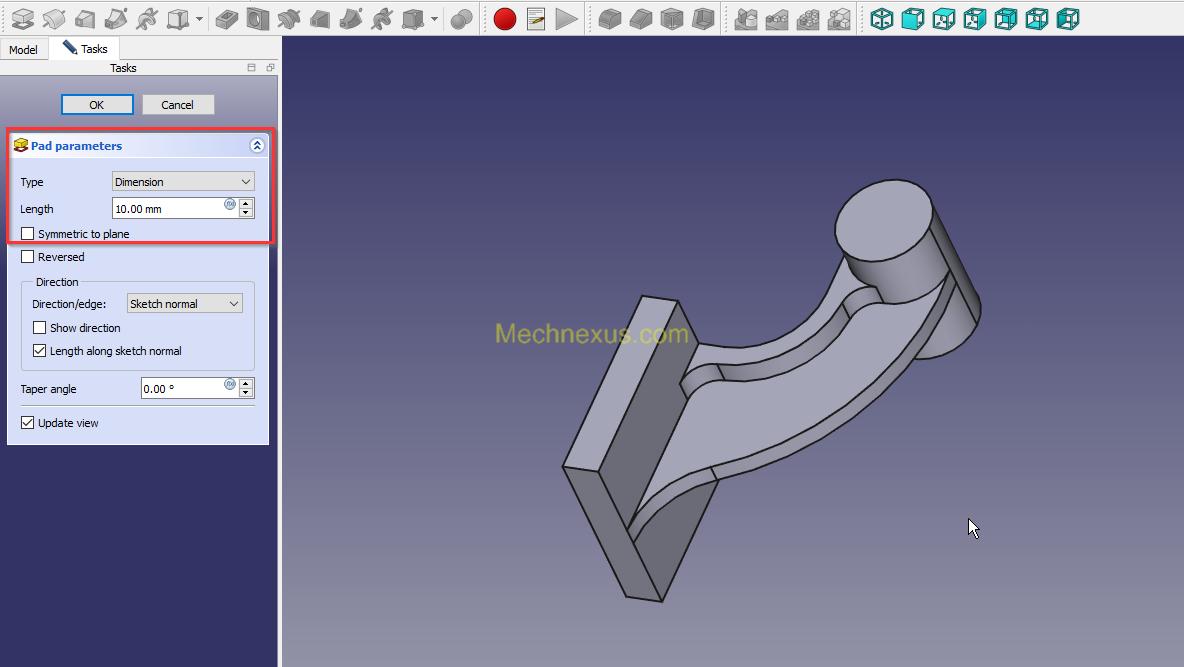This screenshot has width=1184, height=667.
Task: Toggle the Reversed checkbox
Action: pyautogui.click(x=28, y=257)
